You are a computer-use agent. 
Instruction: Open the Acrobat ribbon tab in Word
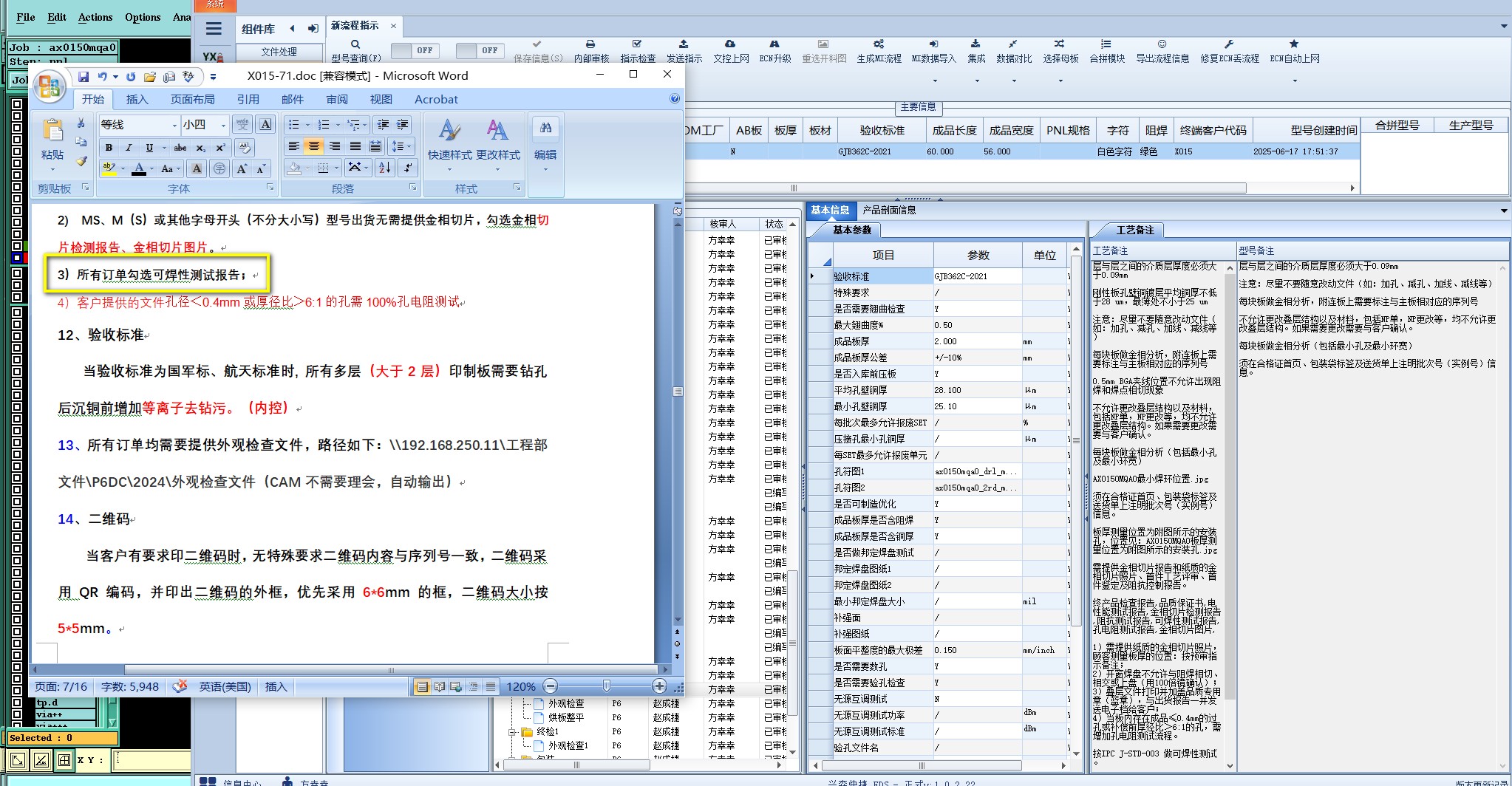(436, 99)
